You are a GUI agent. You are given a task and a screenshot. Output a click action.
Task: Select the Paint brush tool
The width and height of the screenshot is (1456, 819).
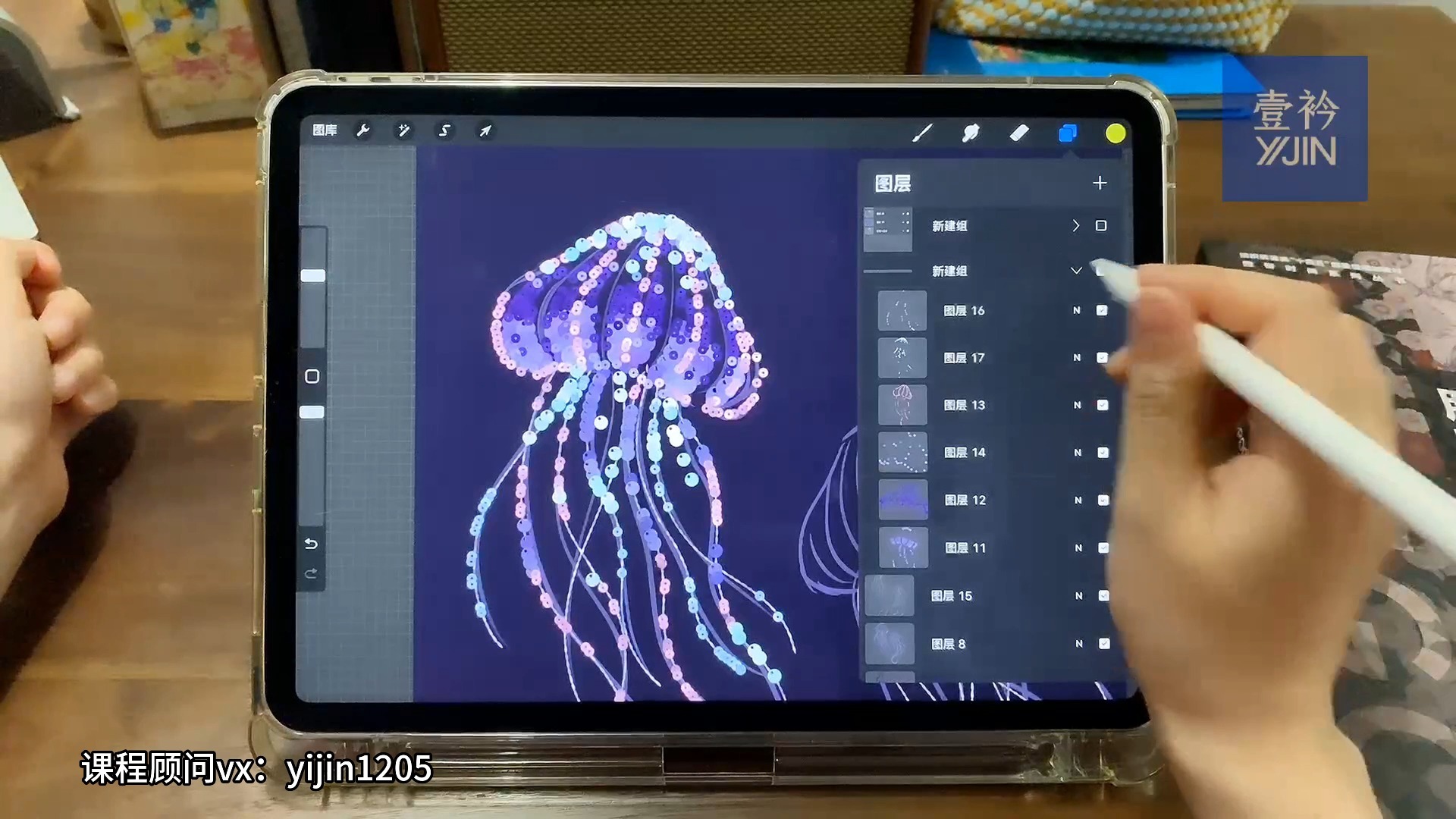click(924, 134)
